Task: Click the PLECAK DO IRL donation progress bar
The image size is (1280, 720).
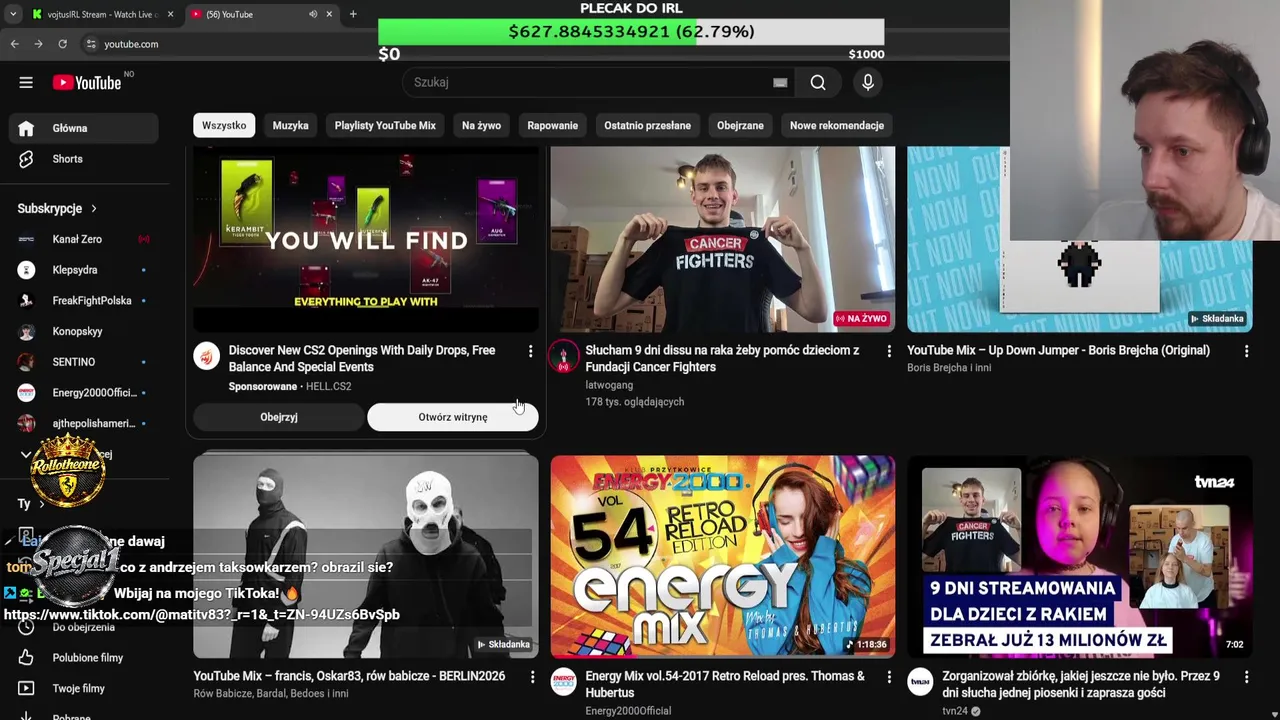Action: tap(631, 32)
